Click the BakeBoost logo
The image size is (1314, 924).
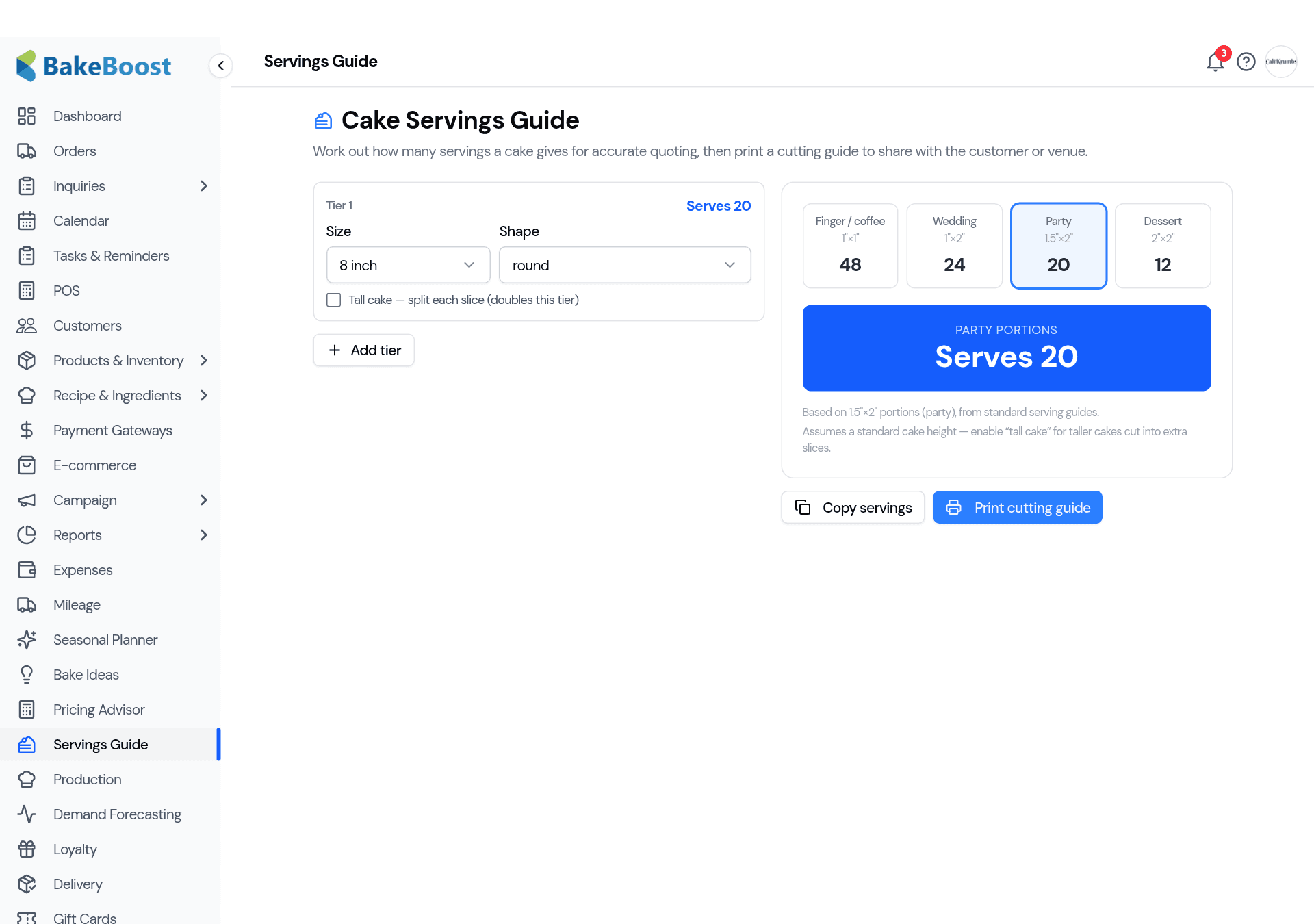[94, 66]
